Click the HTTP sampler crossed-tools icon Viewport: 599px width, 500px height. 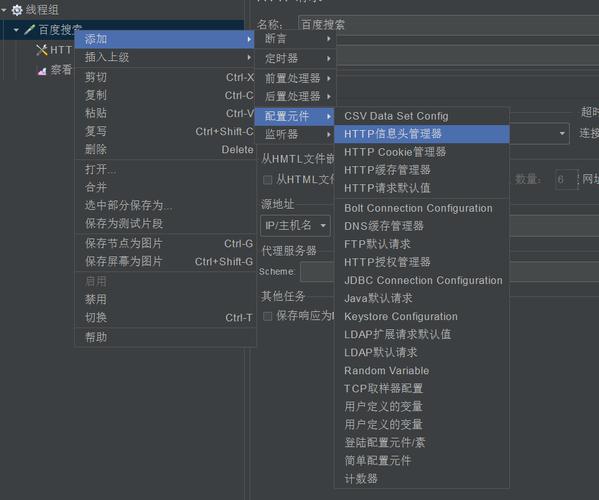(42, 50)
